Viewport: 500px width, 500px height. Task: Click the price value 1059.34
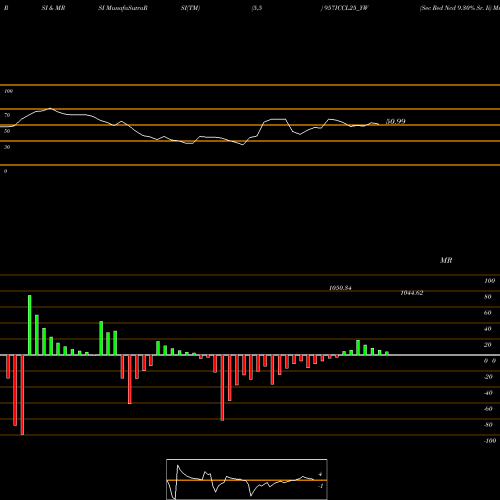tap(340, 288)
